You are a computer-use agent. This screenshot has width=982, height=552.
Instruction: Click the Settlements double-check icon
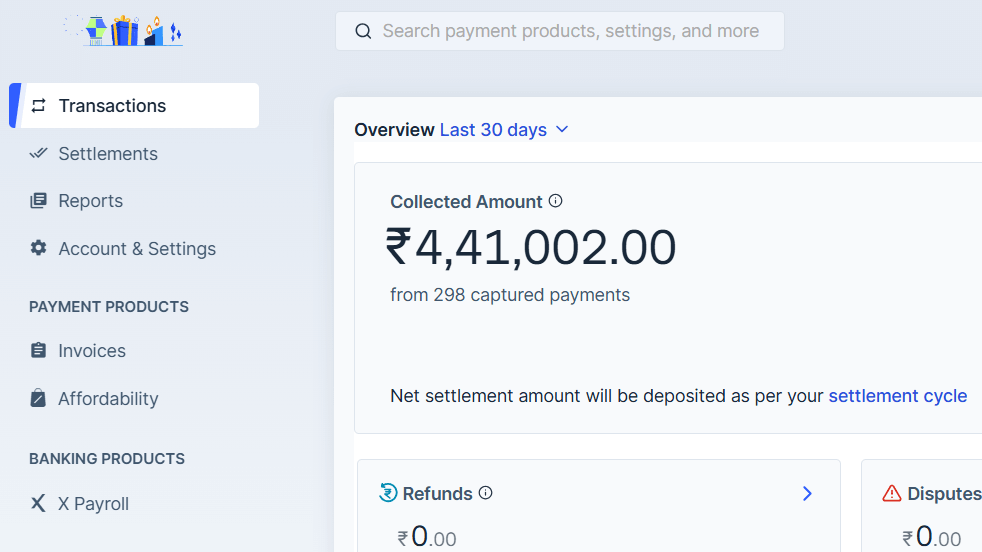38,153
